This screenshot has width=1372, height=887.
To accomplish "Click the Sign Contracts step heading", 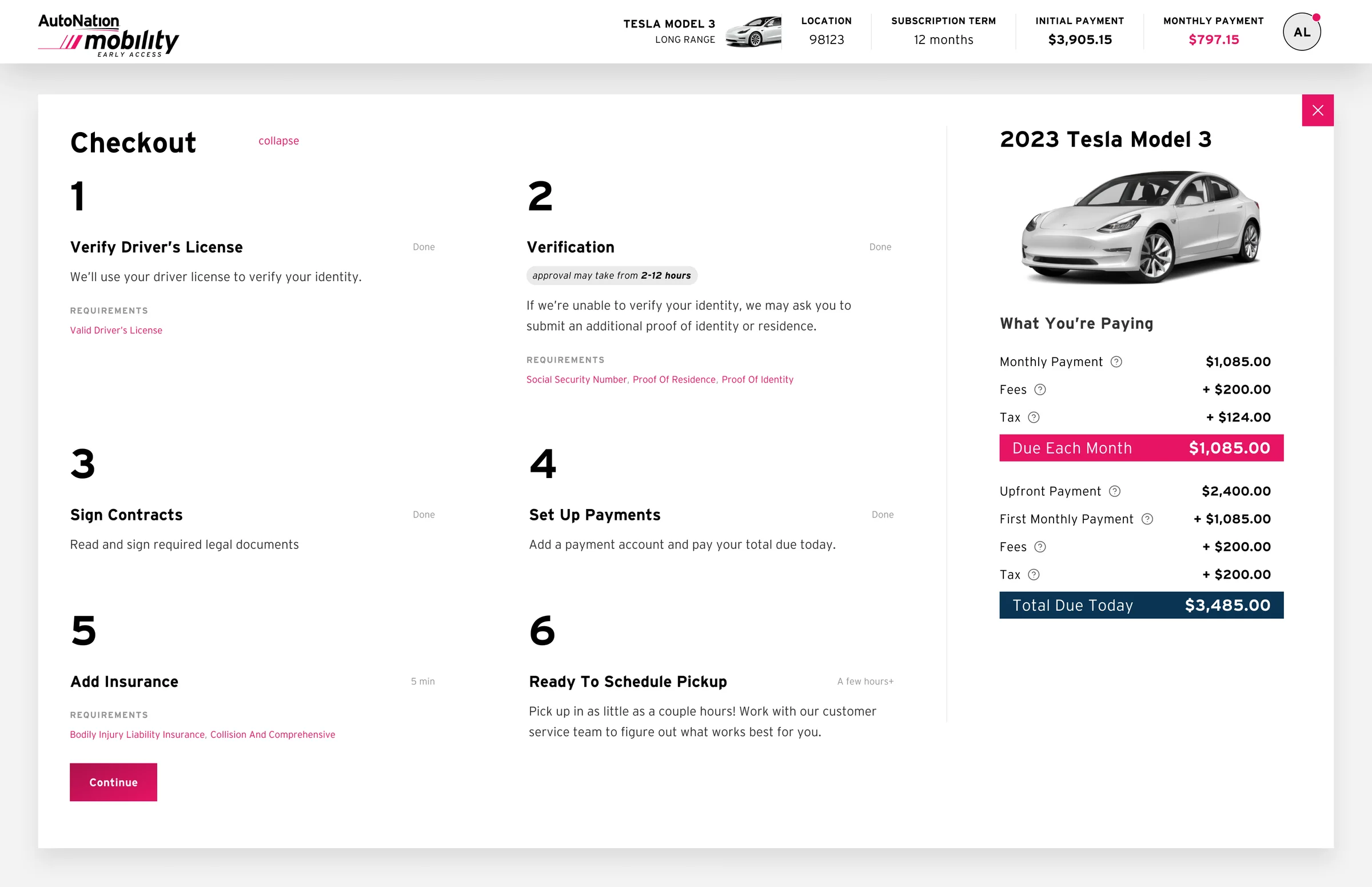I will pos(127,515).
